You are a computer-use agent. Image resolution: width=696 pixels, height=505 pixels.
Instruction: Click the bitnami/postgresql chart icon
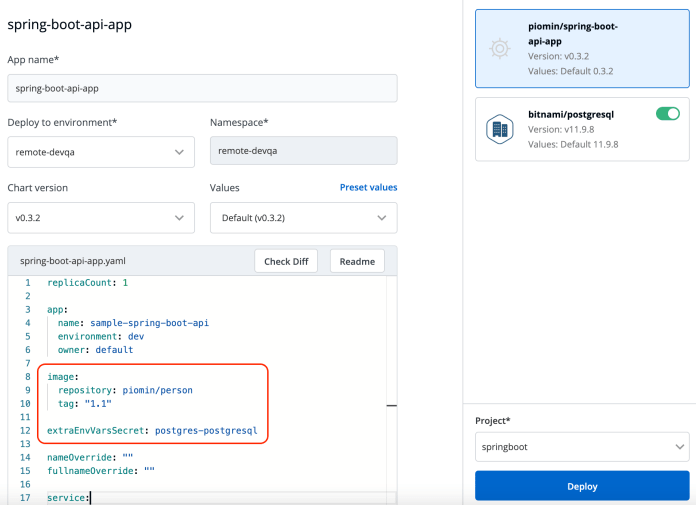499,129
